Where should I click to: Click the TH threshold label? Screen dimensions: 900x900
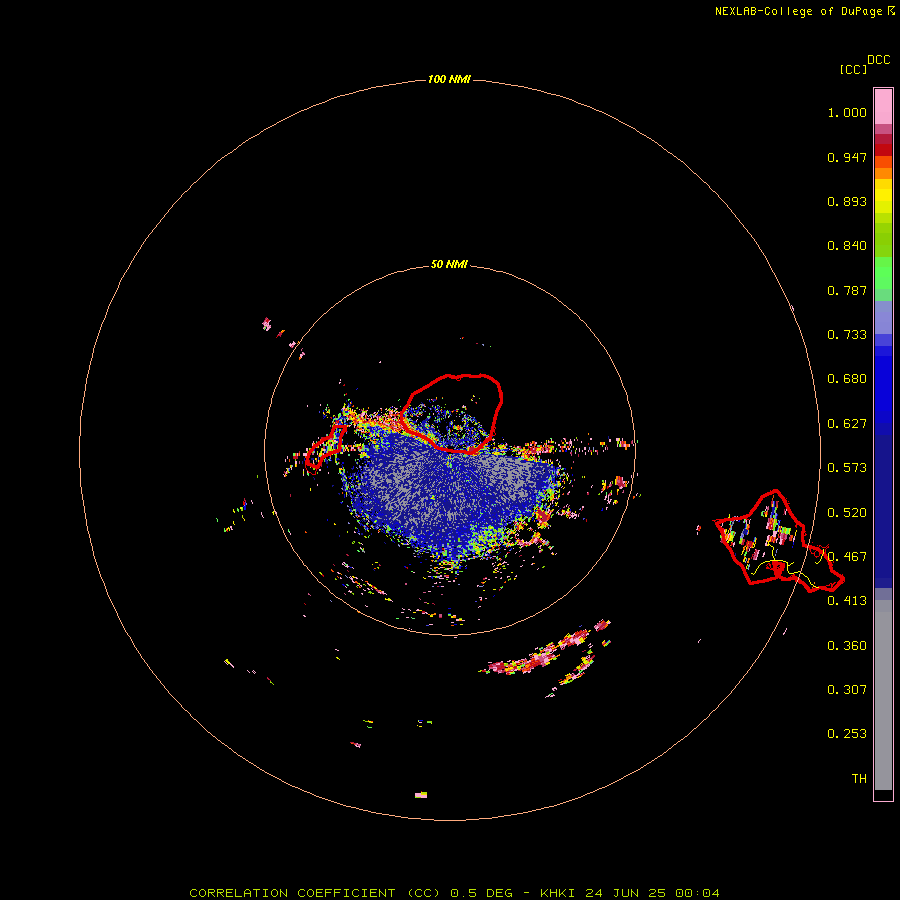point(859,779)
